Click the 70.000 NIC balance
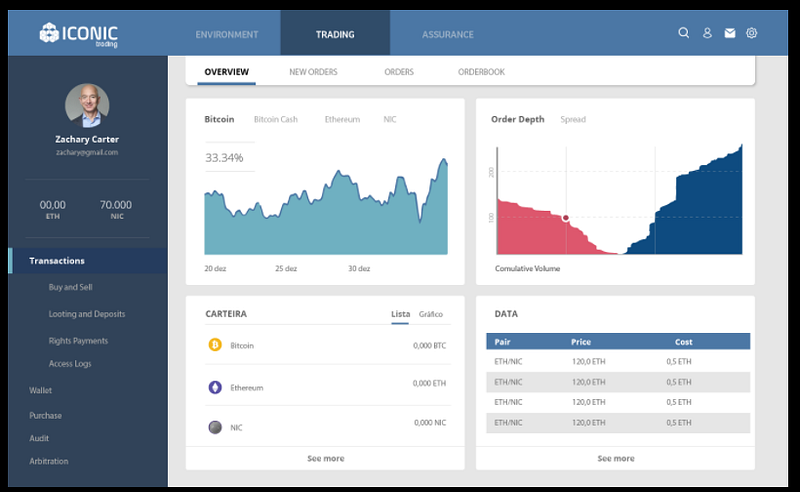The height and width of the screenshot is (492, 800). click(x=116, y=209)
